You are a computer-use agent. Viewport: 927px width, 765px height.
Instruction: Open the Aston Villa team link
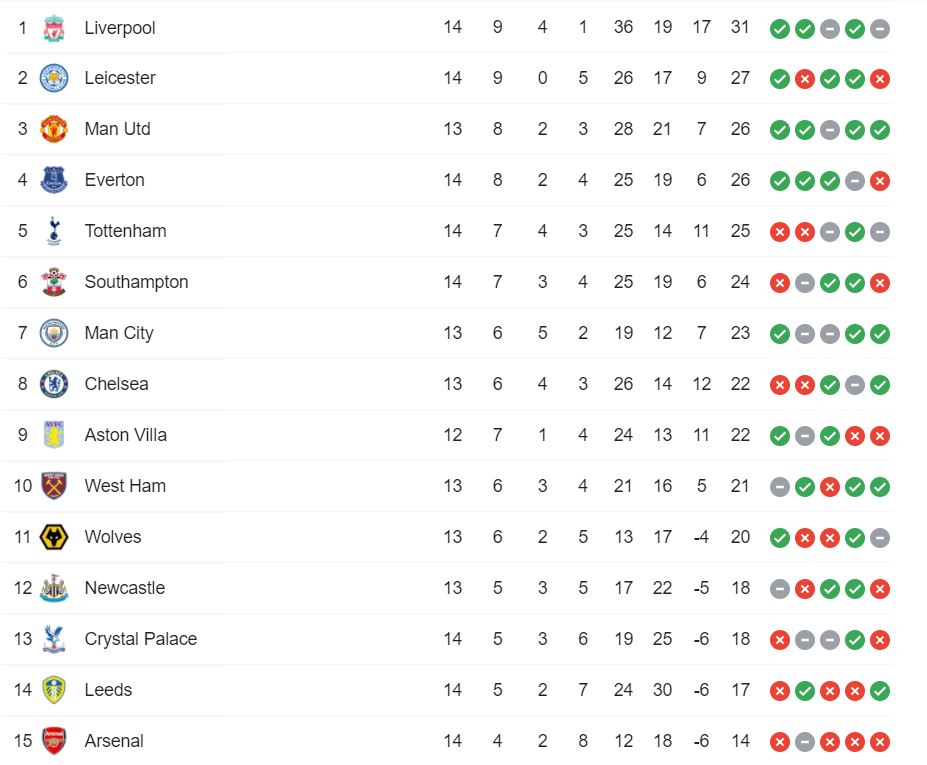click(125, 435)
